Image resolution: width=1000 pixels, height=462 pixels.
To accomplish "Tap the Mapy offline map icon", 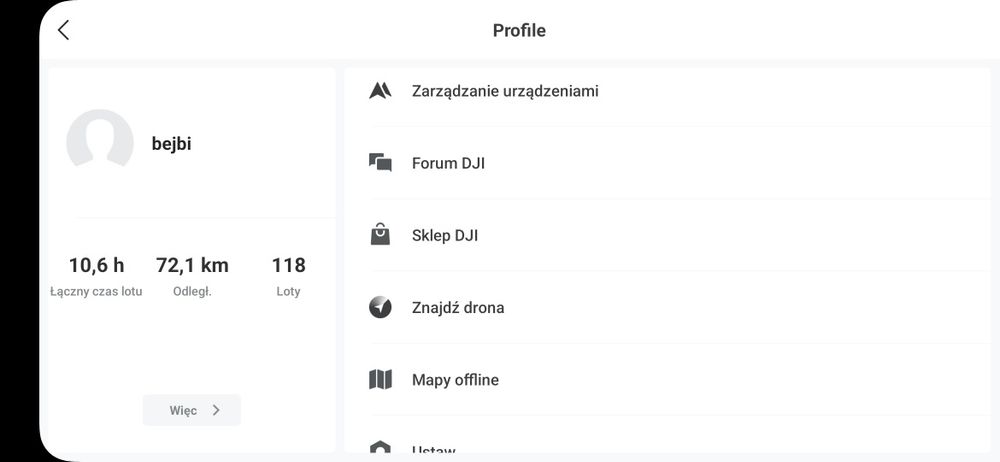I will [x=380, y=380].
